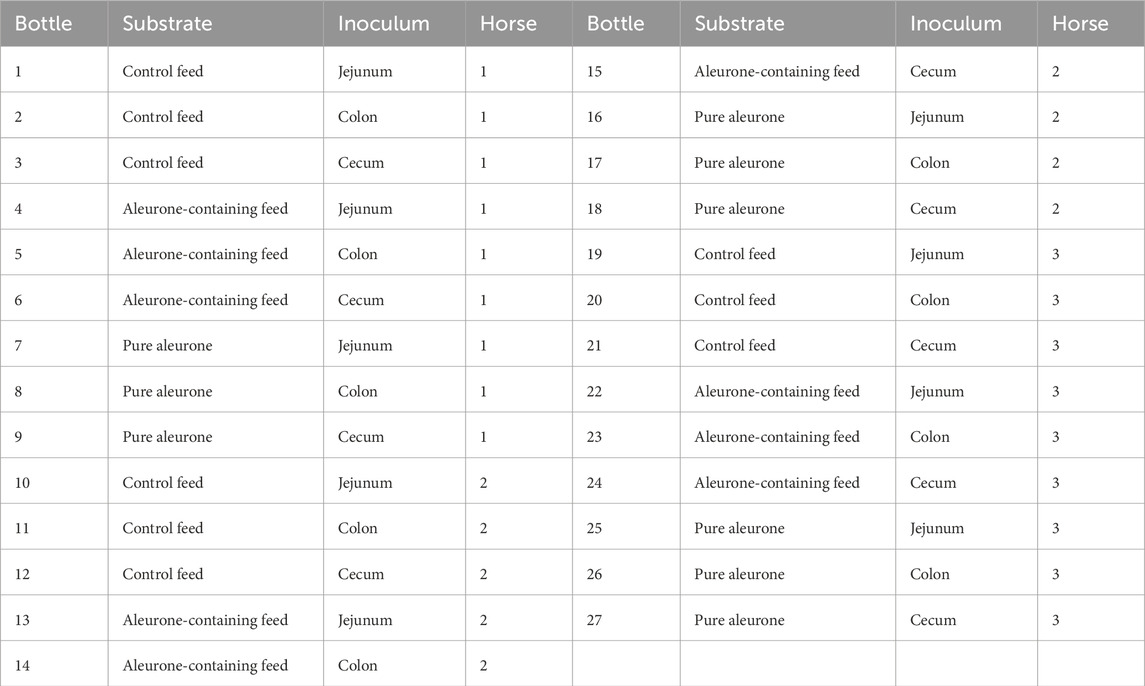Click the substrate cell for bottle 16
This screenshot has width=1145, height=686.
pyautogui.click(x=739, y=117)
